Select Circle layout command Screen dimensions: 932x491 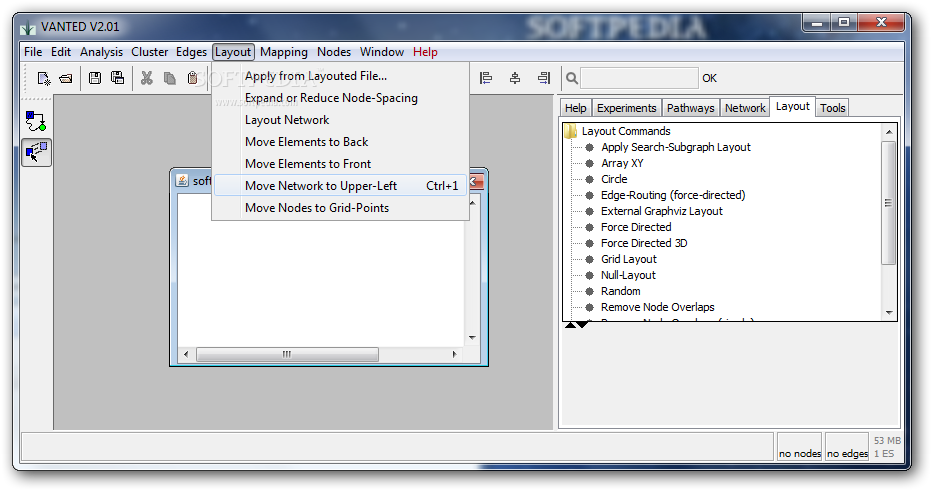pyautogui.click(x=614, y=179)
